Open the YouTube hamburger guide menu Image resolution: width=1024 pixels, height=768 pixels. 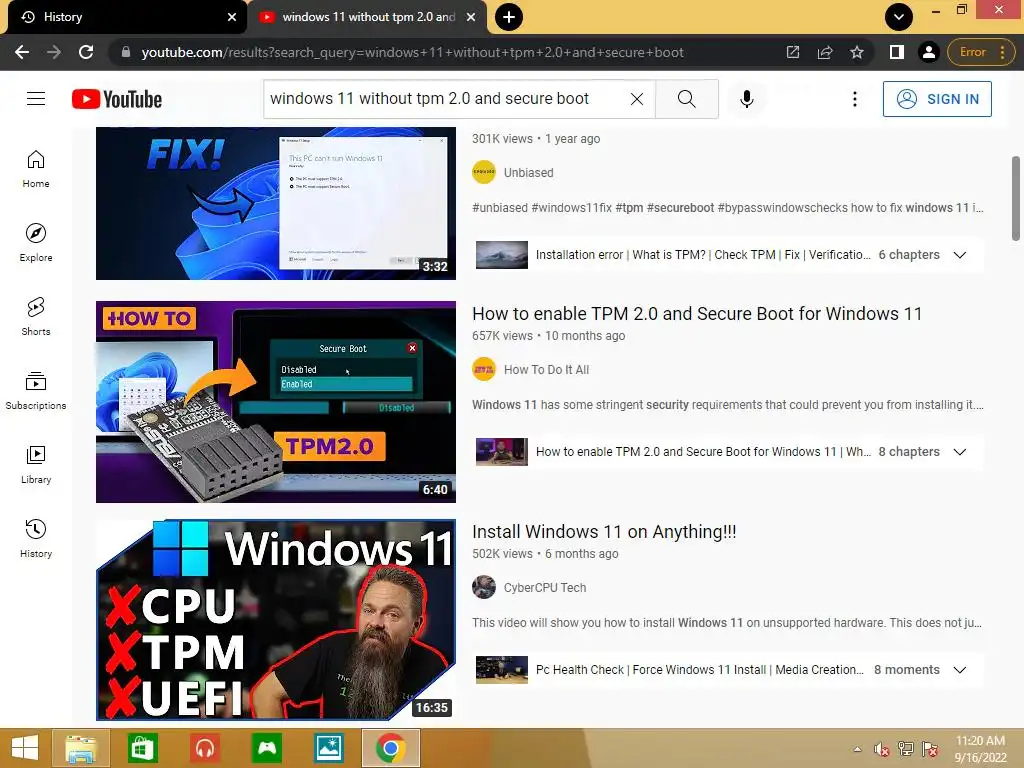(x=36, y=99)
